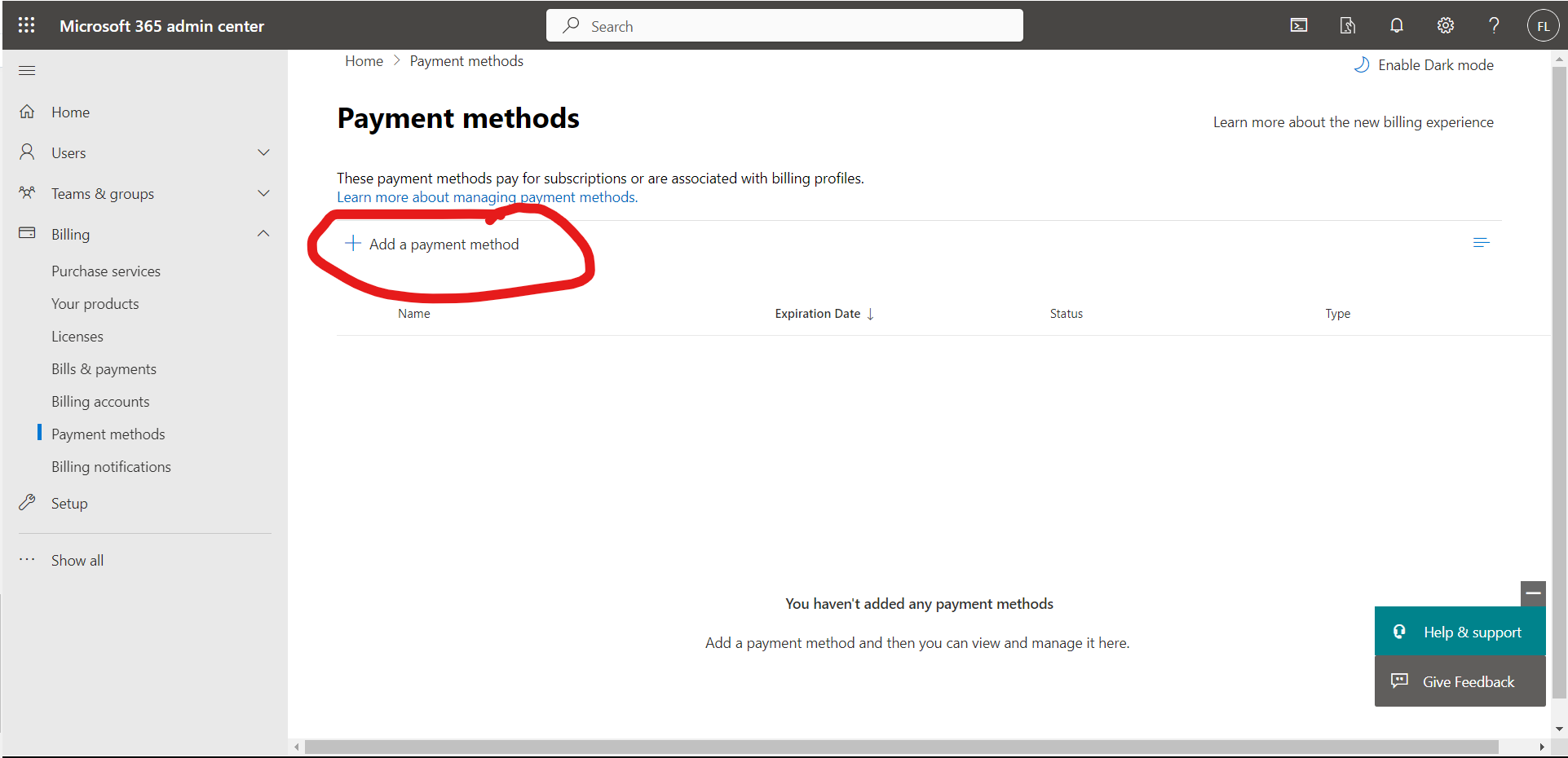Open Billing notifications in the sidebar

(111, 467)
